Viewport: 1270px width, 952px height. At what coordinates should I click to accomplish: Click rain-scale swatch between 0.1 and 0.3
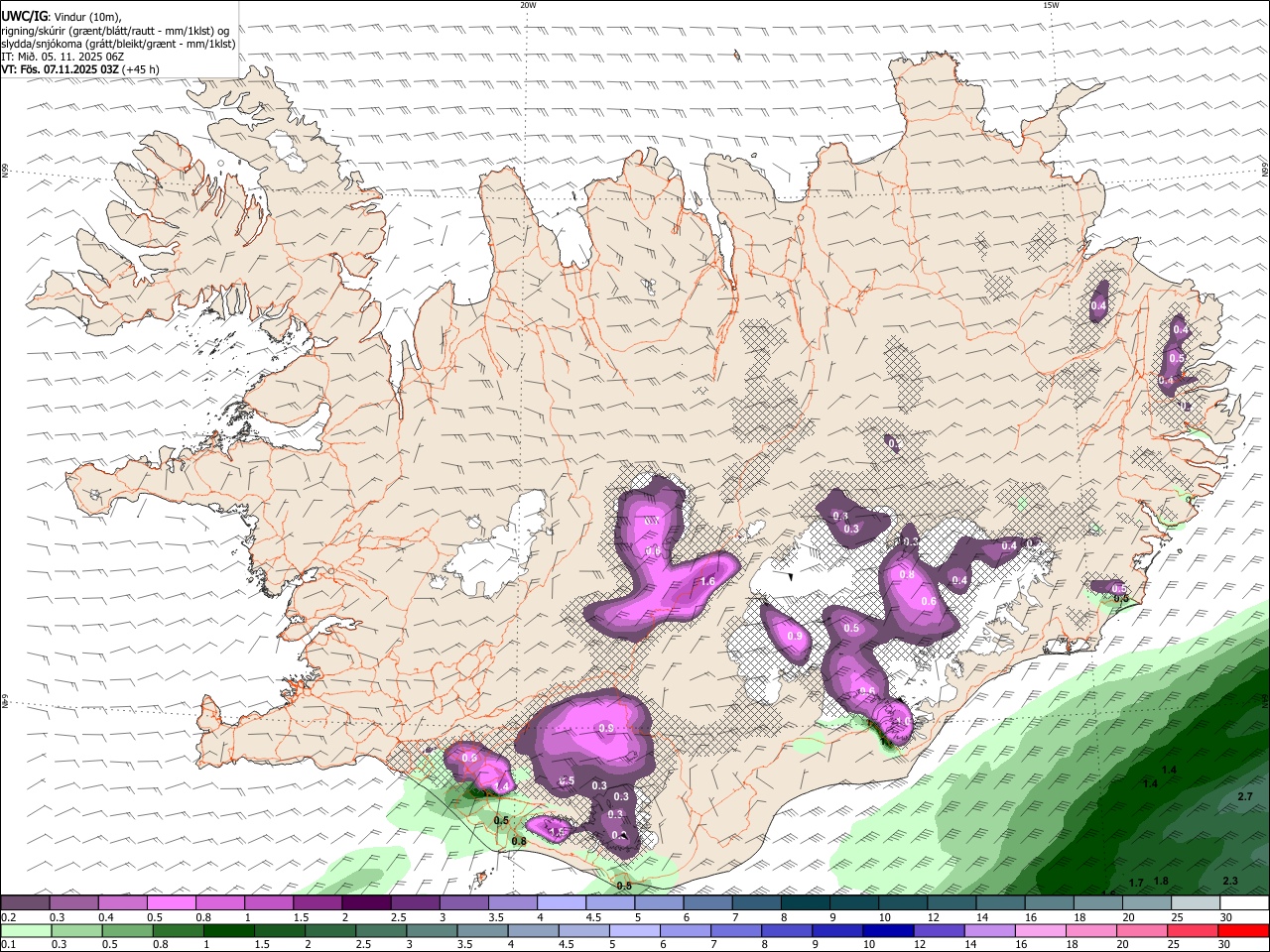click(25, 930)
